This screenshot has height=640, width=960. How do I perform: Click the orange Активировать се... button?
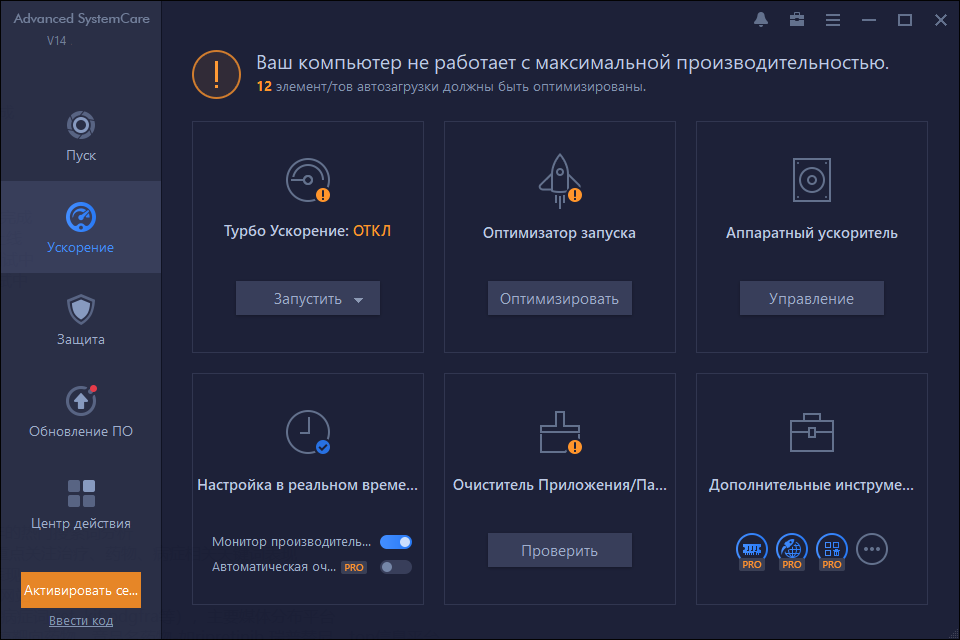[x=81, y=590]
